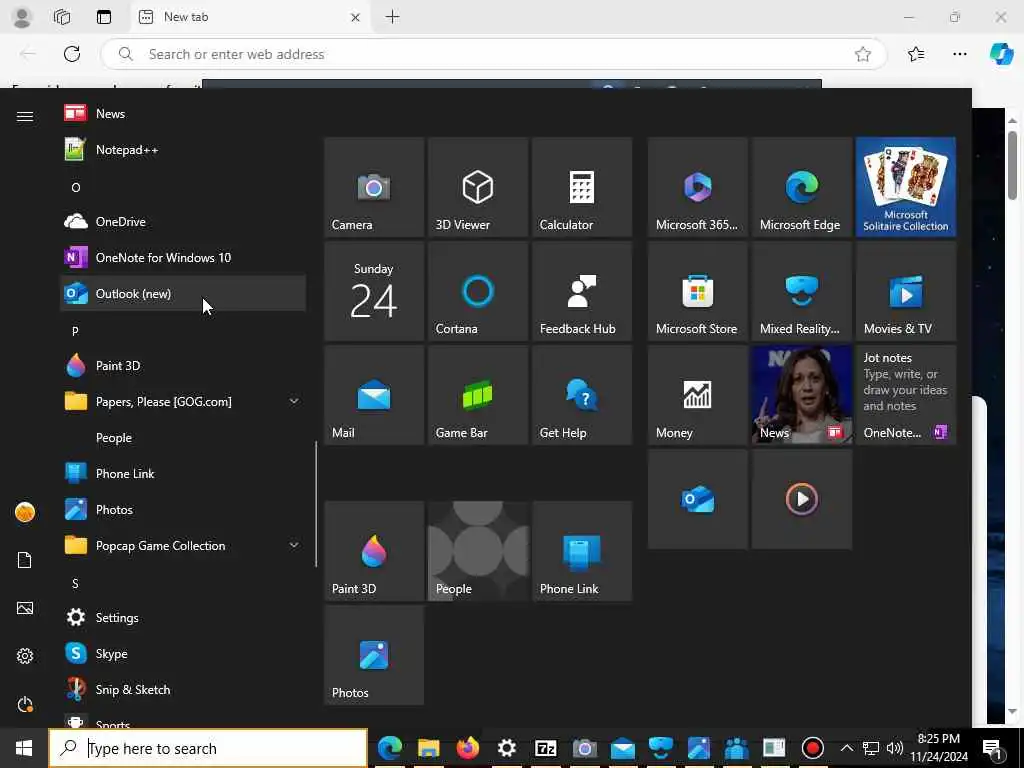The width and height of the screenshot is (1024, 768).
Task: Open Edge Favorites list button
Action: click(x=916, y=54)
